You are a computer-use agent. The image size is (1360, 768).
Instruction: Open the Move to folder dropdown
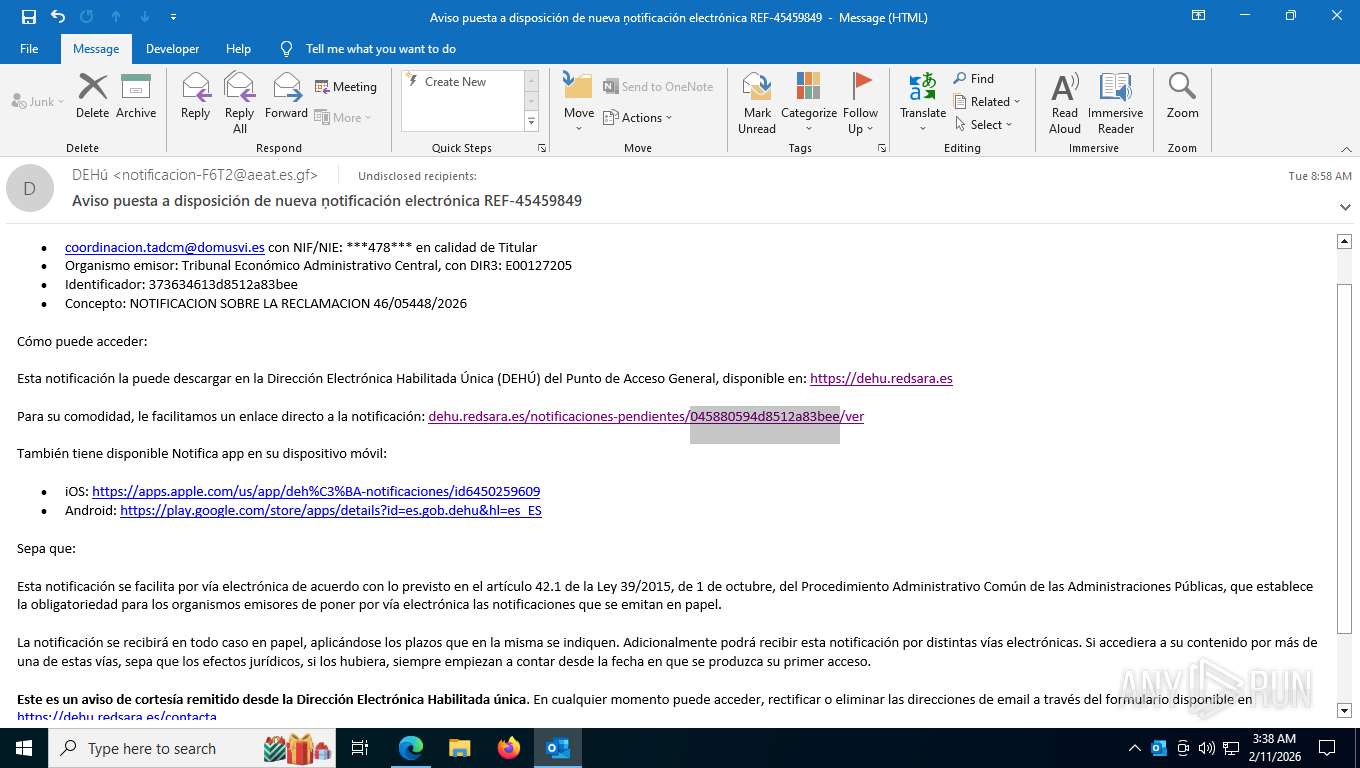click(x=579, y=102)
